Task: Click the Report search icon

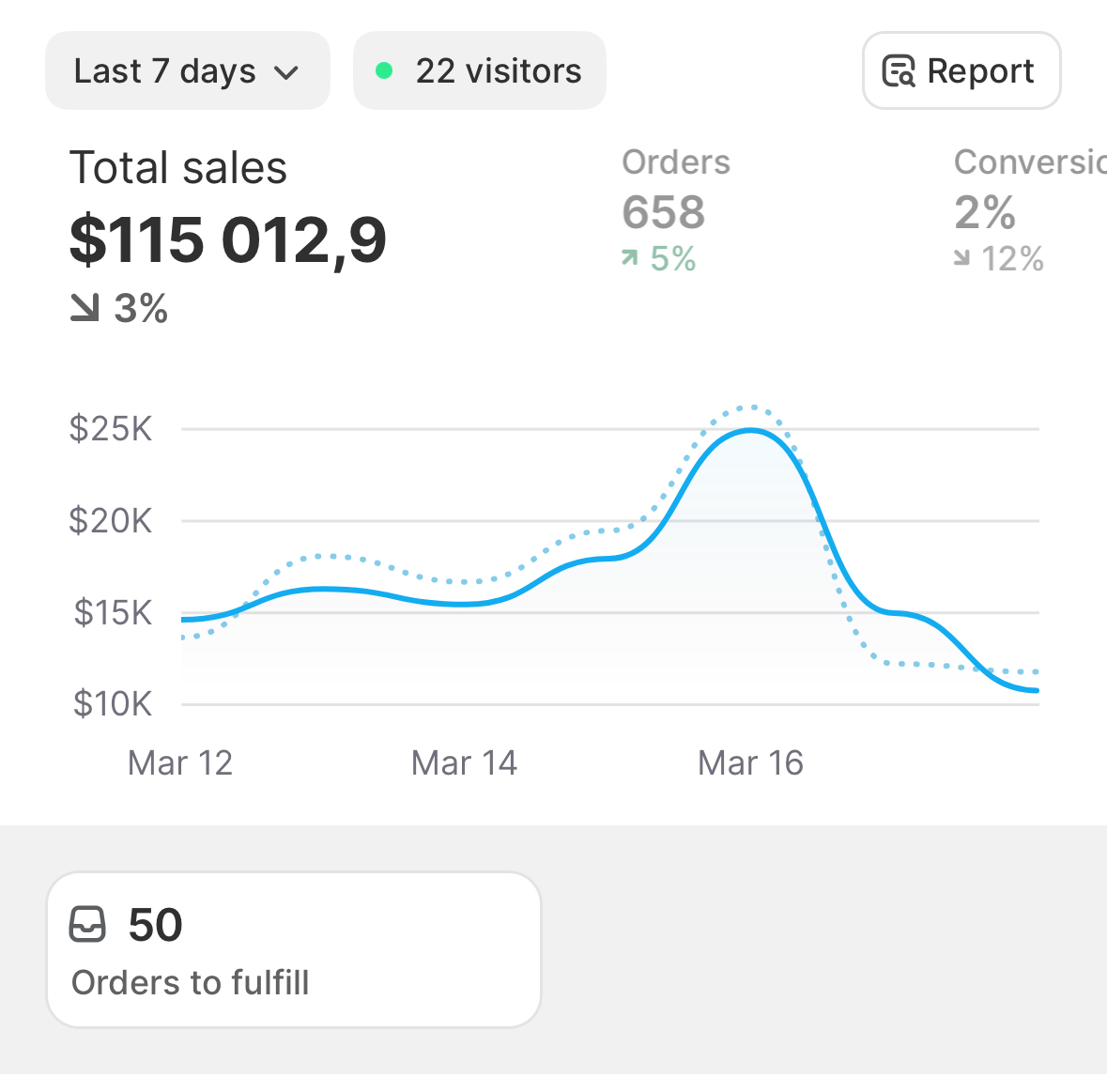Action: tap(899, 71)
